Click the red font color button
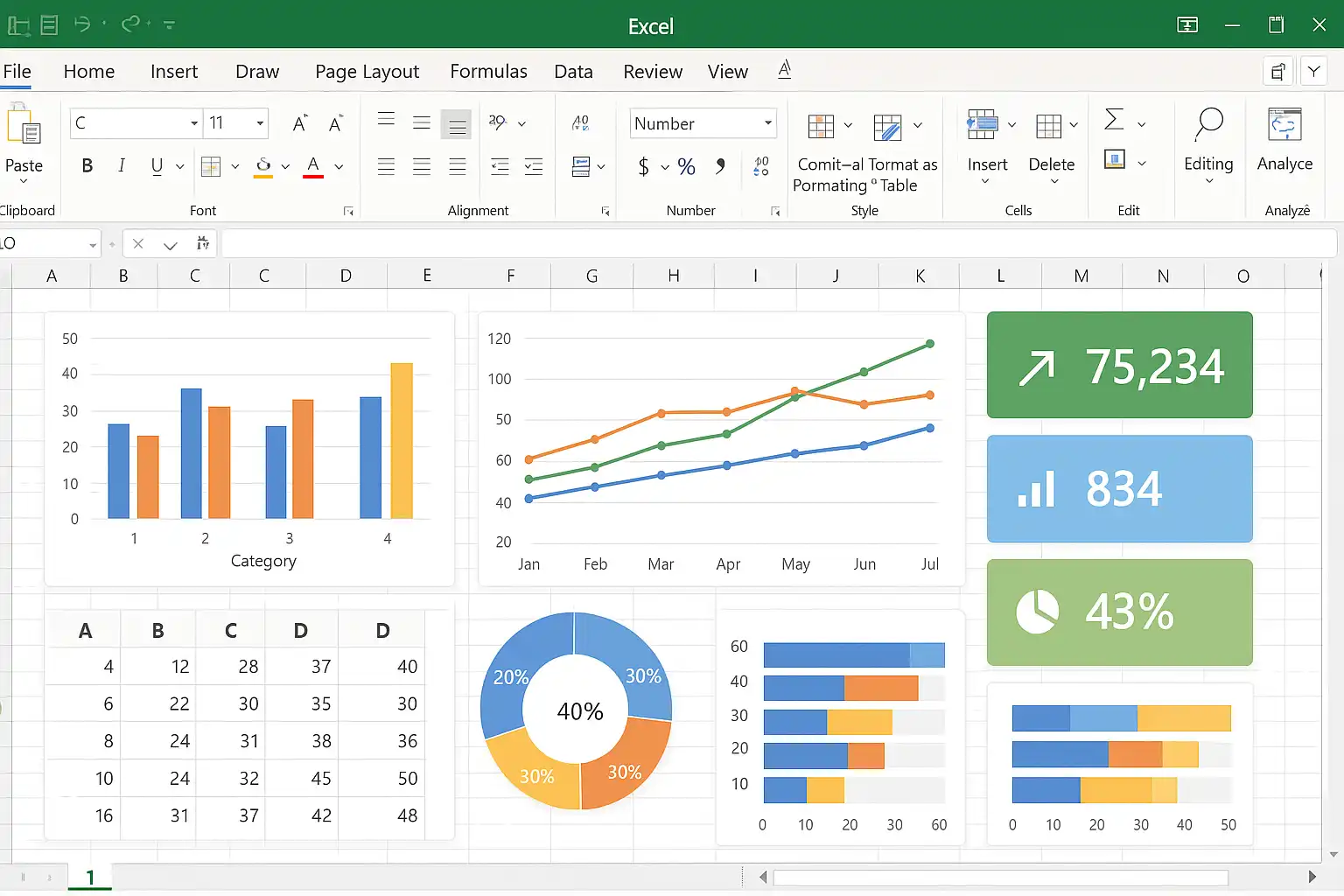 coord(313,165)
